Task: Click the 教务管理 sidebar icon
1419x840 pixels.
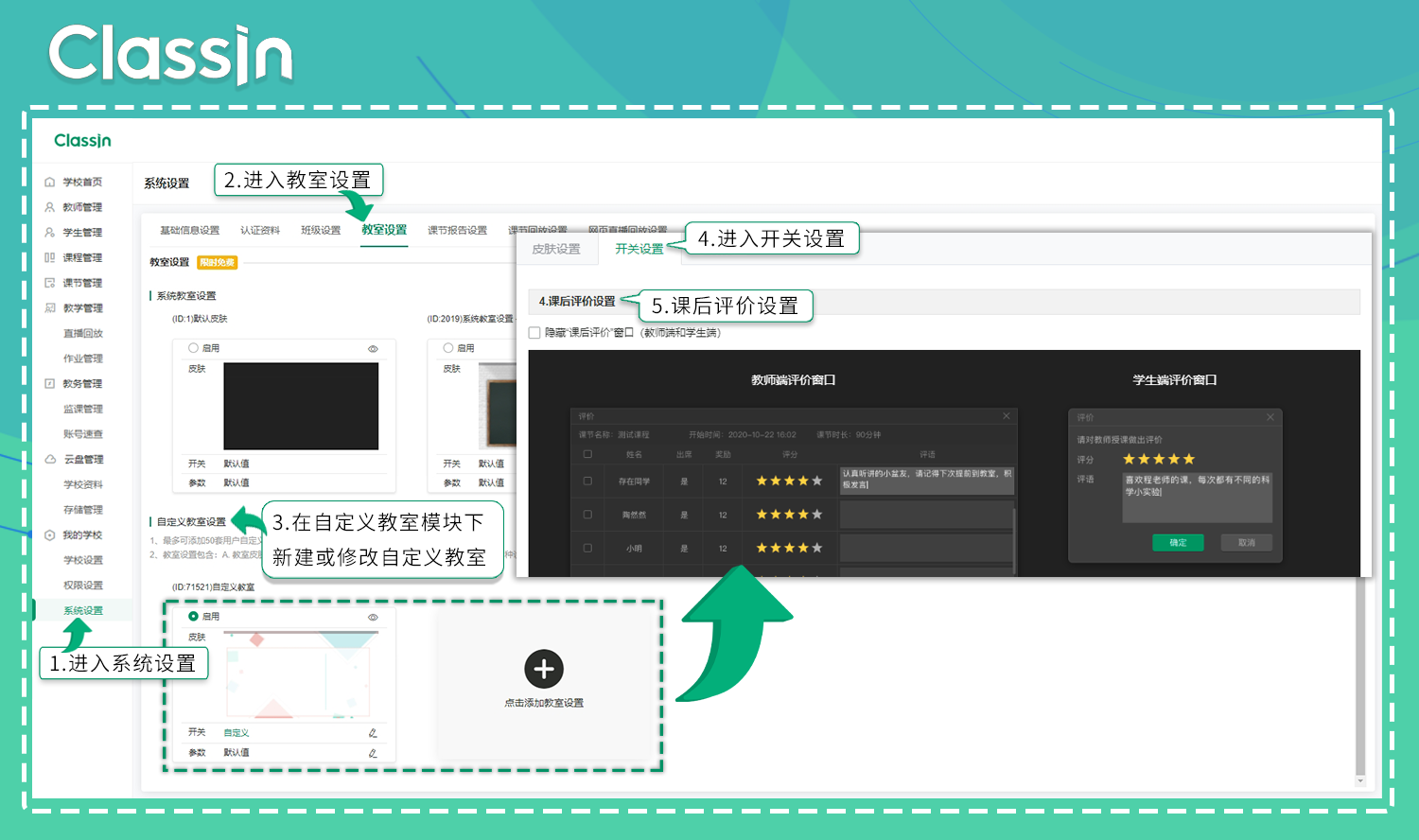Action: pyautogui.click(x=50, y=383)
